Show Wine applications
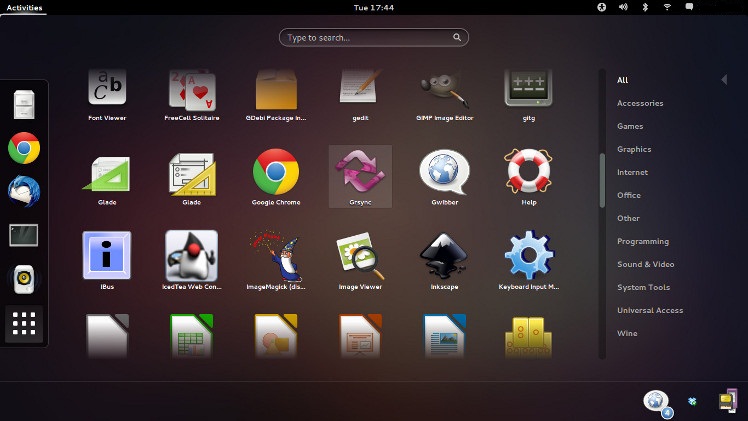 [x=627, y=333]
